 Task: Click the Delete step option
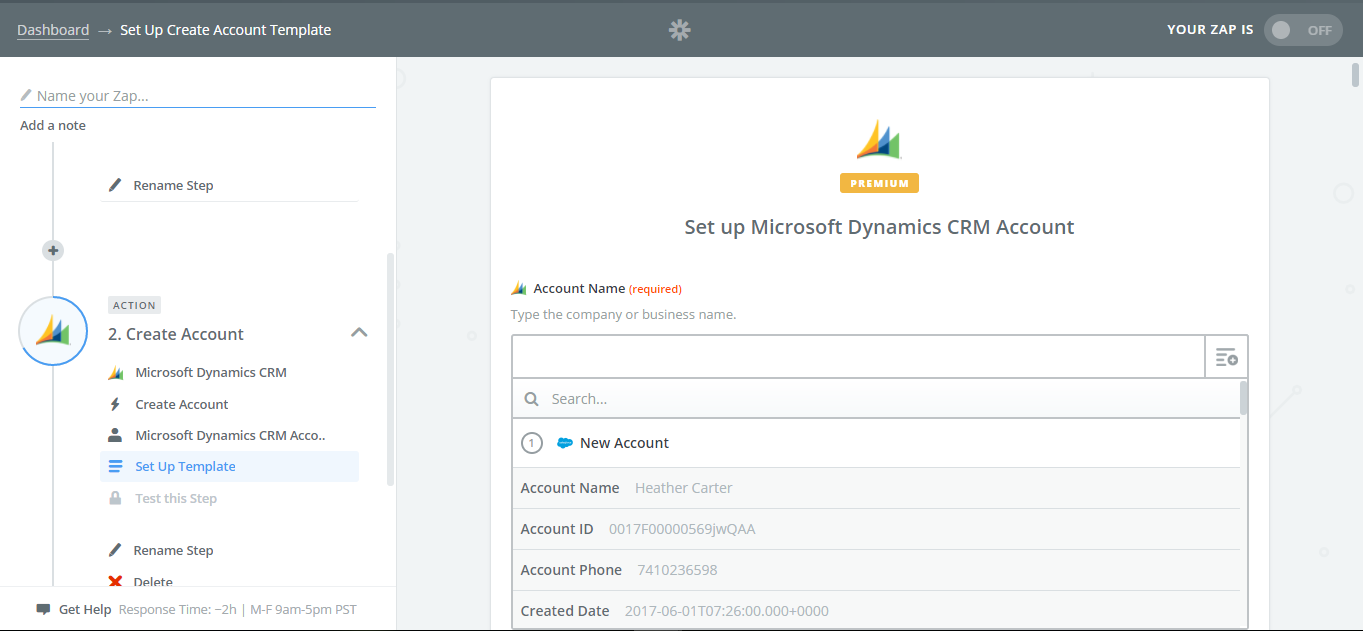click(153, 582)
